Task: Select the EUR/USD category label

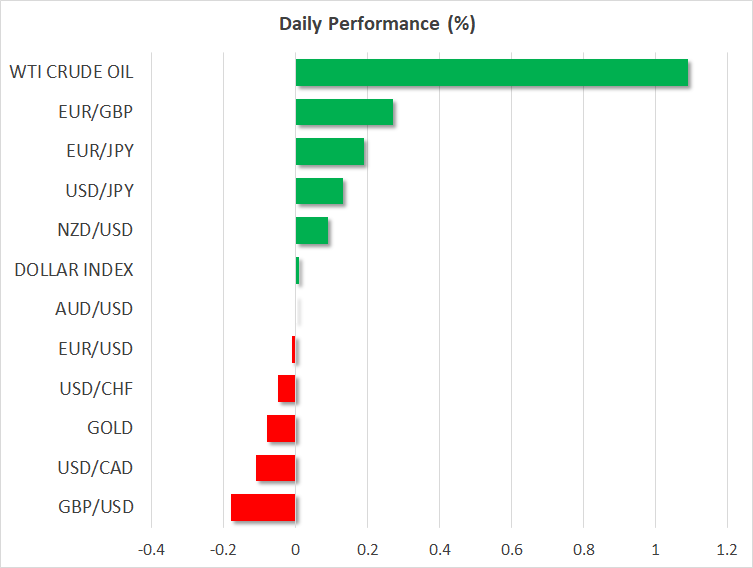Action: 94,349
